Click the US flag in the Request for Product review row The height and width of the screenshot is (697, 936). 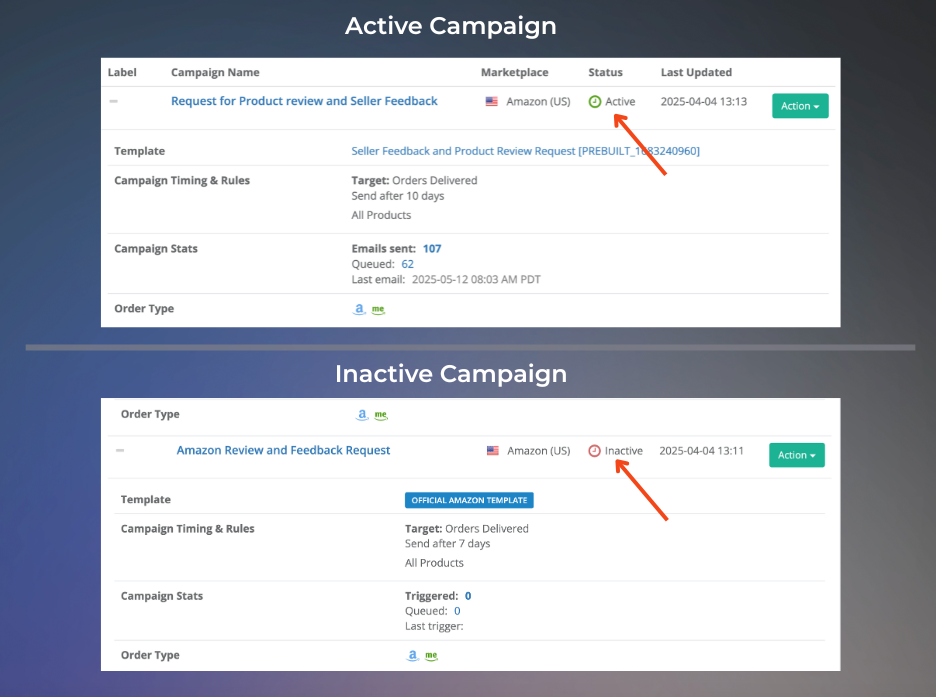(491, 101)
